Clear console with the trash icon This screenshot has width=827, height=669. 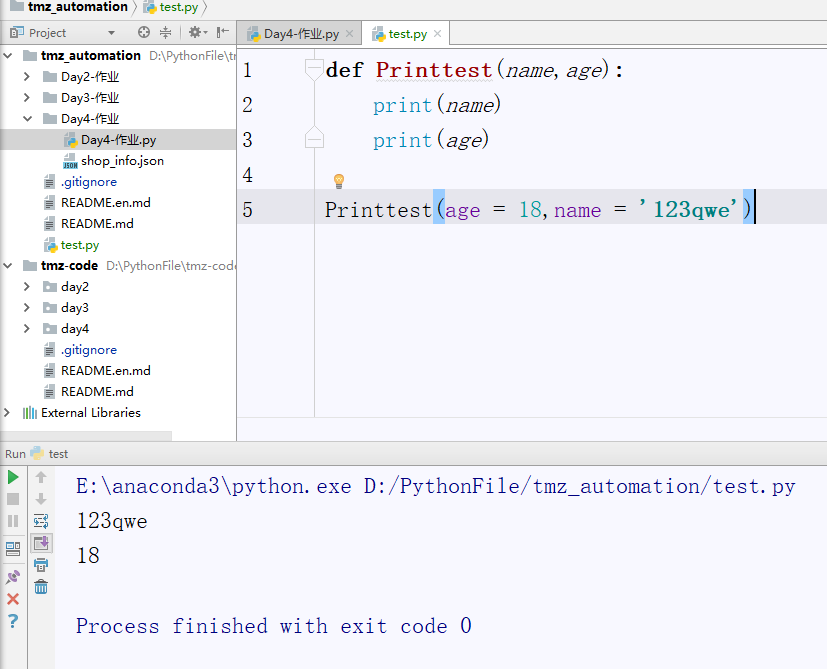pos(41,587)
